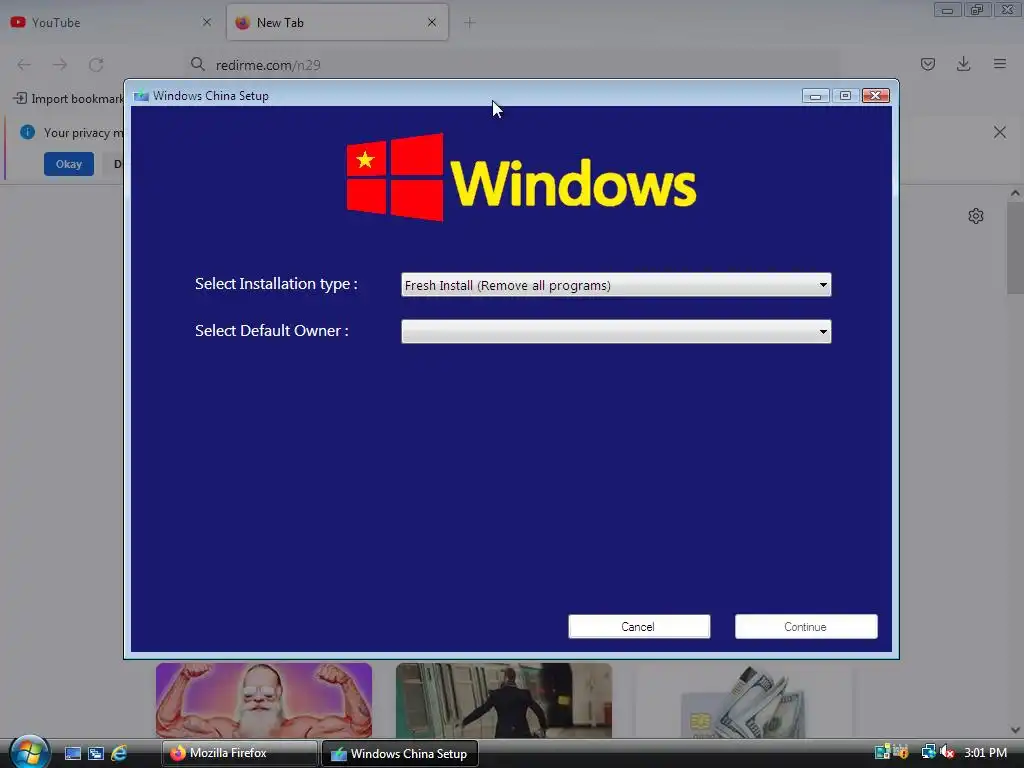Open the Default Owner dropdown
Viewport: 1024px width, 768px height.
tap(616, 332)
